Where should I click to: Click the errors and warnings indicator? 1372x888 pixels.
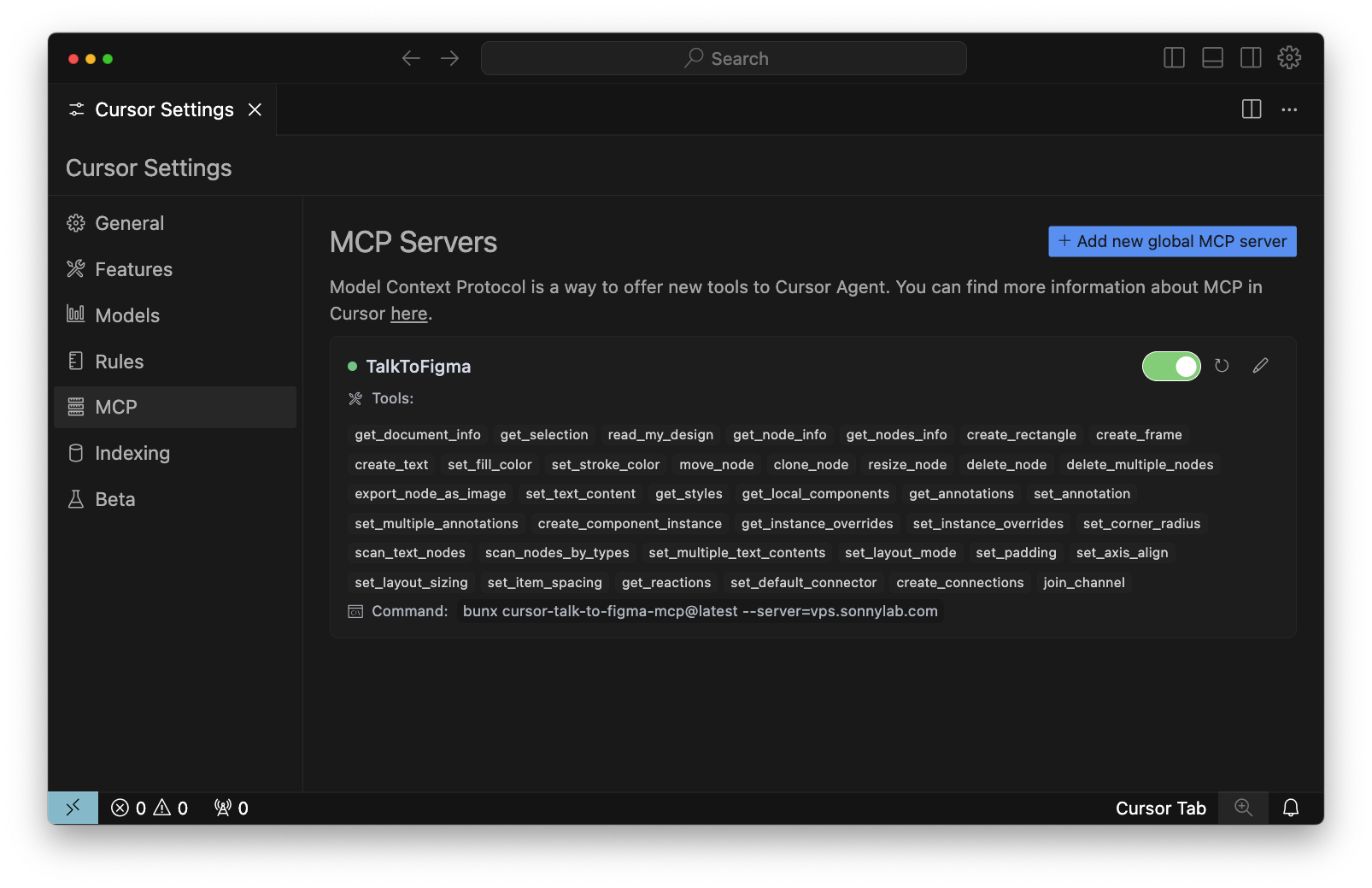[149, 807]
